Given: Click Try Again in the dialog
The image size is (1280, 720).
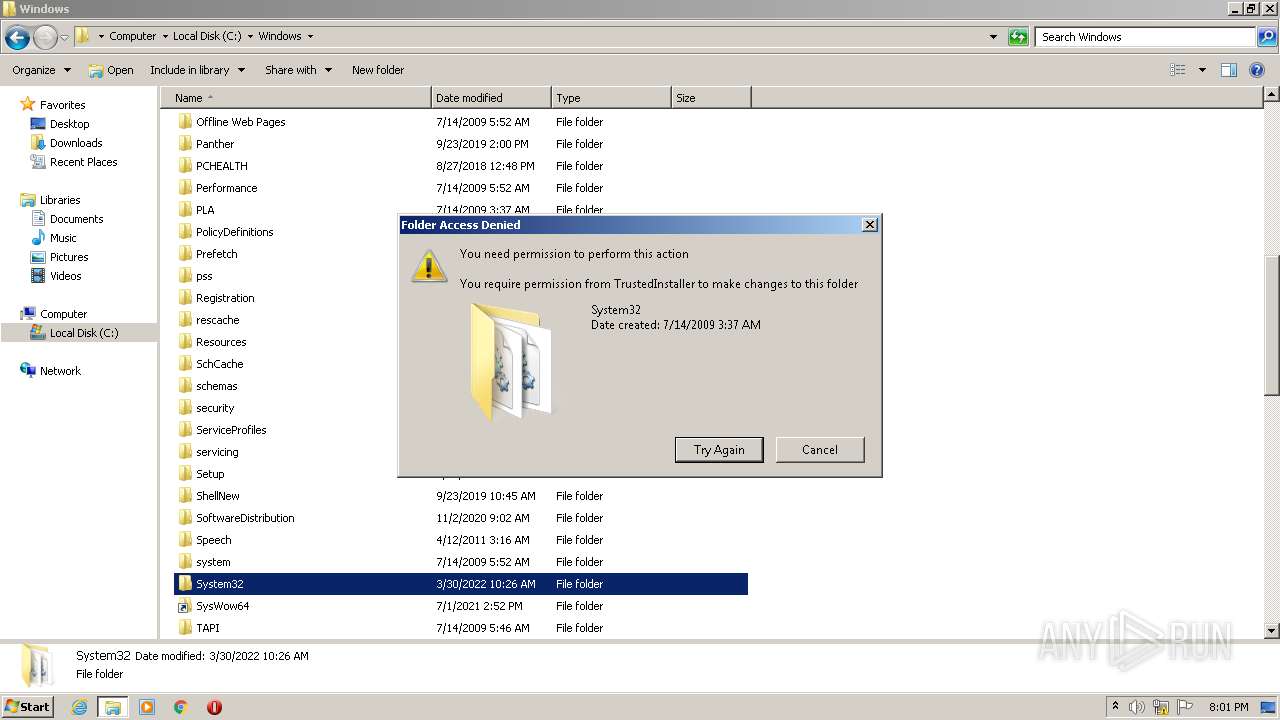Looking at the screenshot, I should (x=719, y=450).
